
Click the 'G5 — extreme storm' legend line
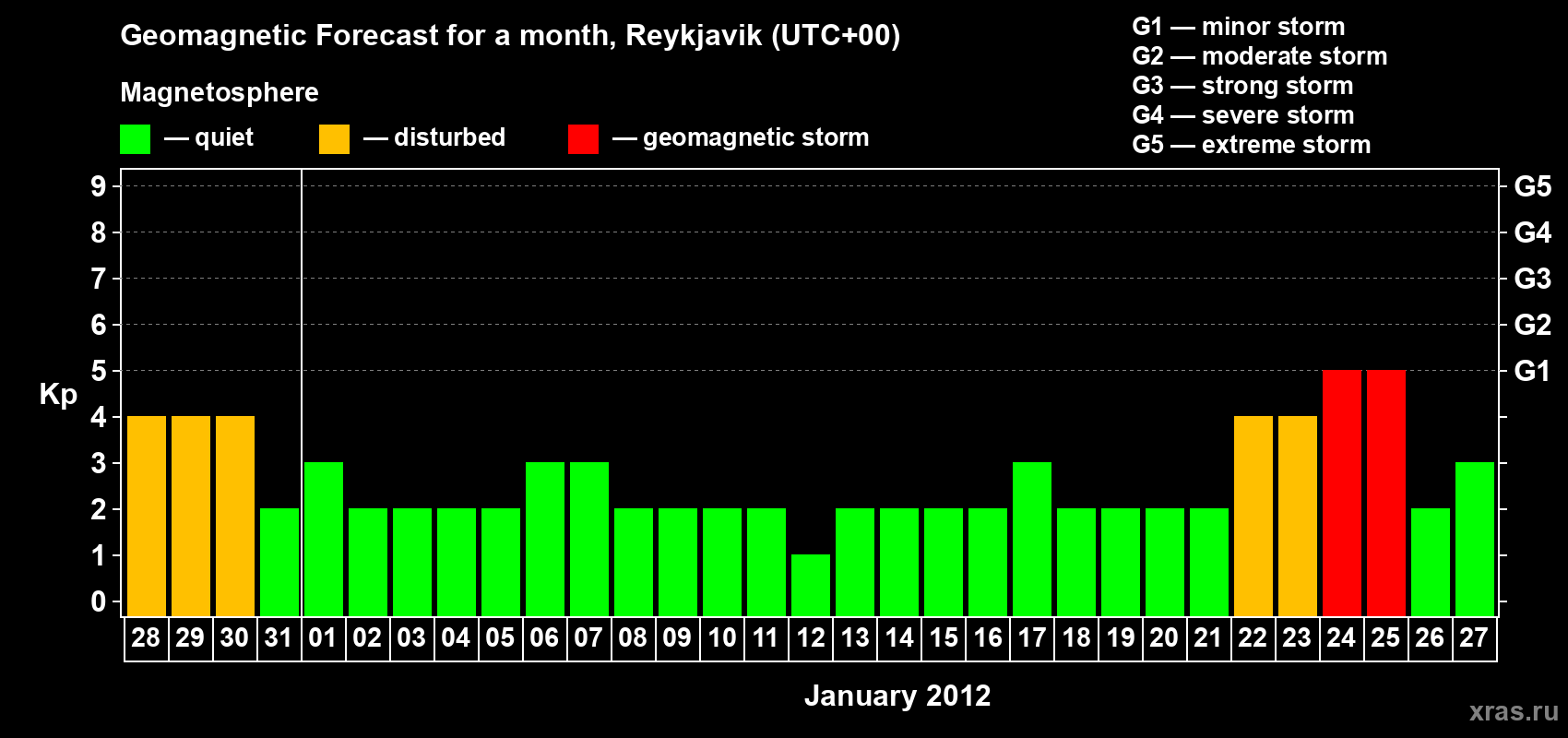coord(1252,145)
